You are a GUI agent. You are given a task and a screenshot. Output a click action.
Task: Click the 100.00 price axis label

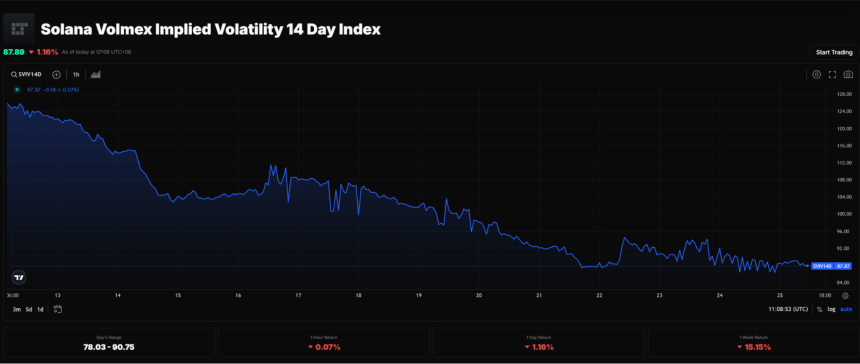[845, 214]
